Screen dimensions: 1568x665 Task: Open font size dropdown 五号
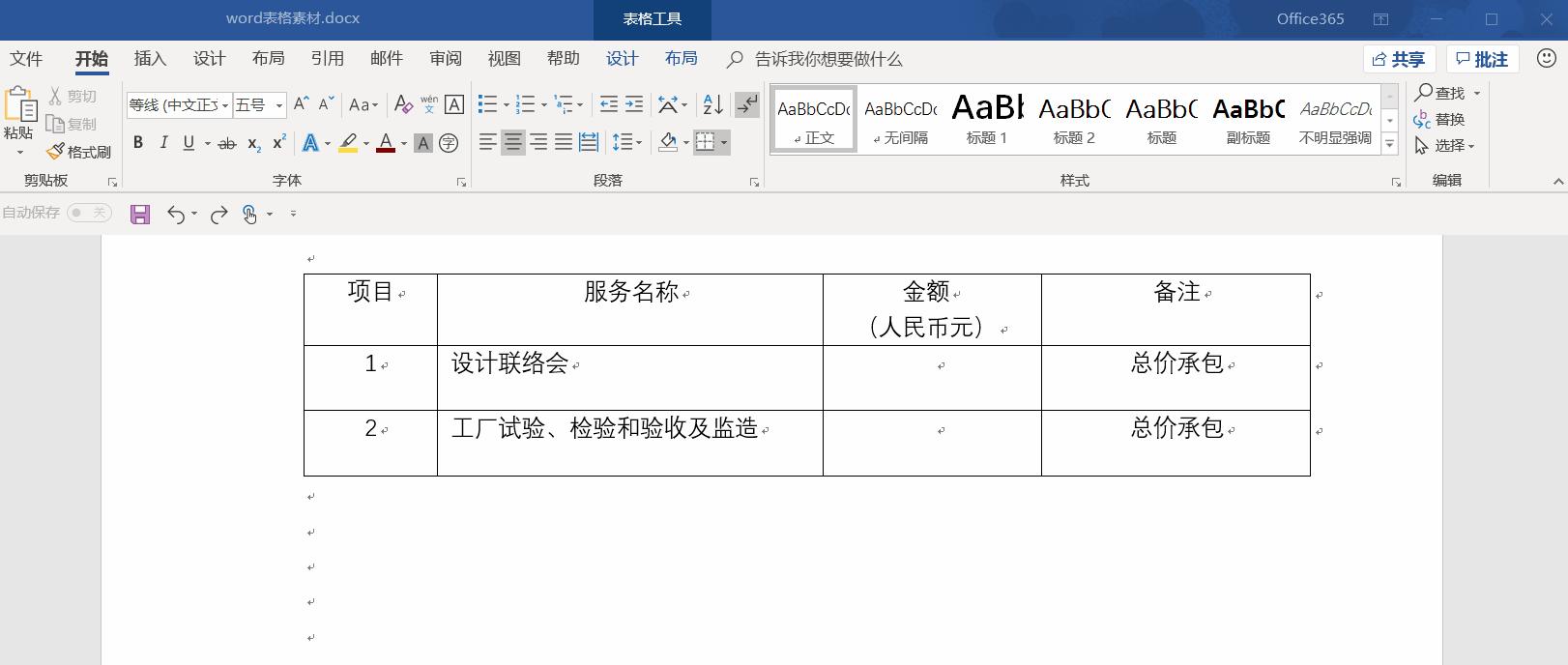[259, 104]
